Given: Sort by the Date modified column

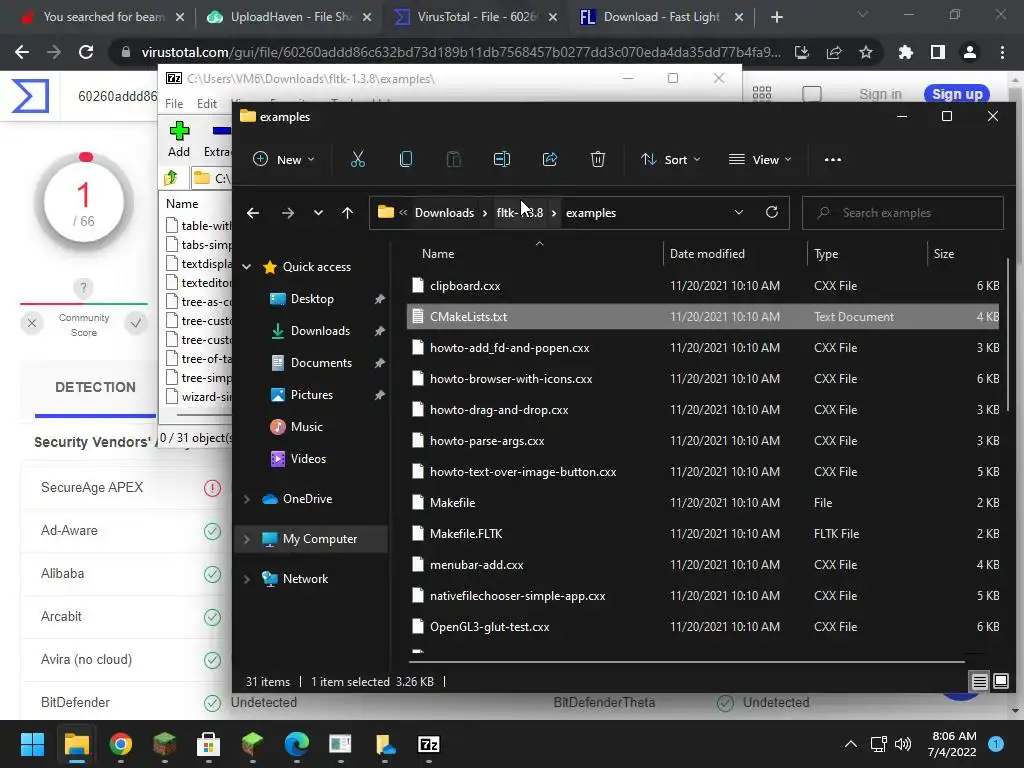Looking at the screenshot, I should click(x=707, y=254).
